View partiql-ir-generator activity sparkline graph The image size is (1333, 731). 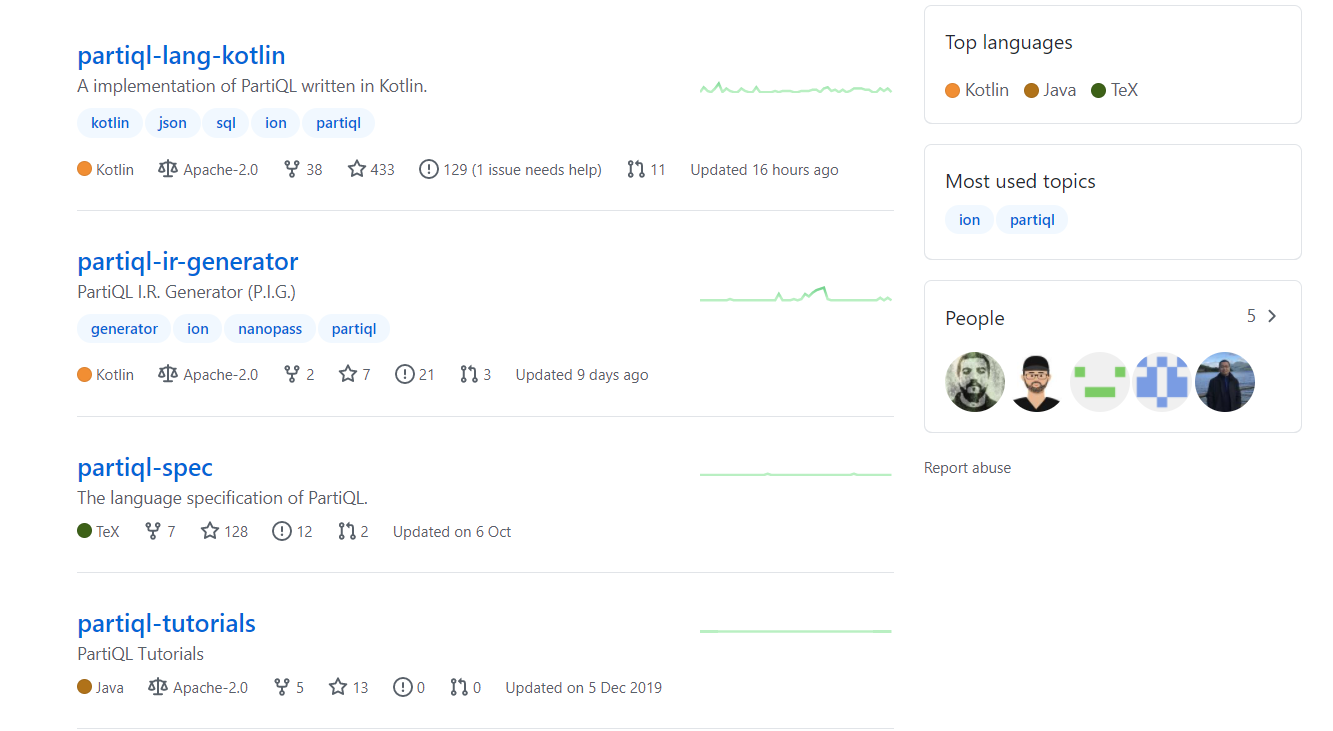[796, 294]
